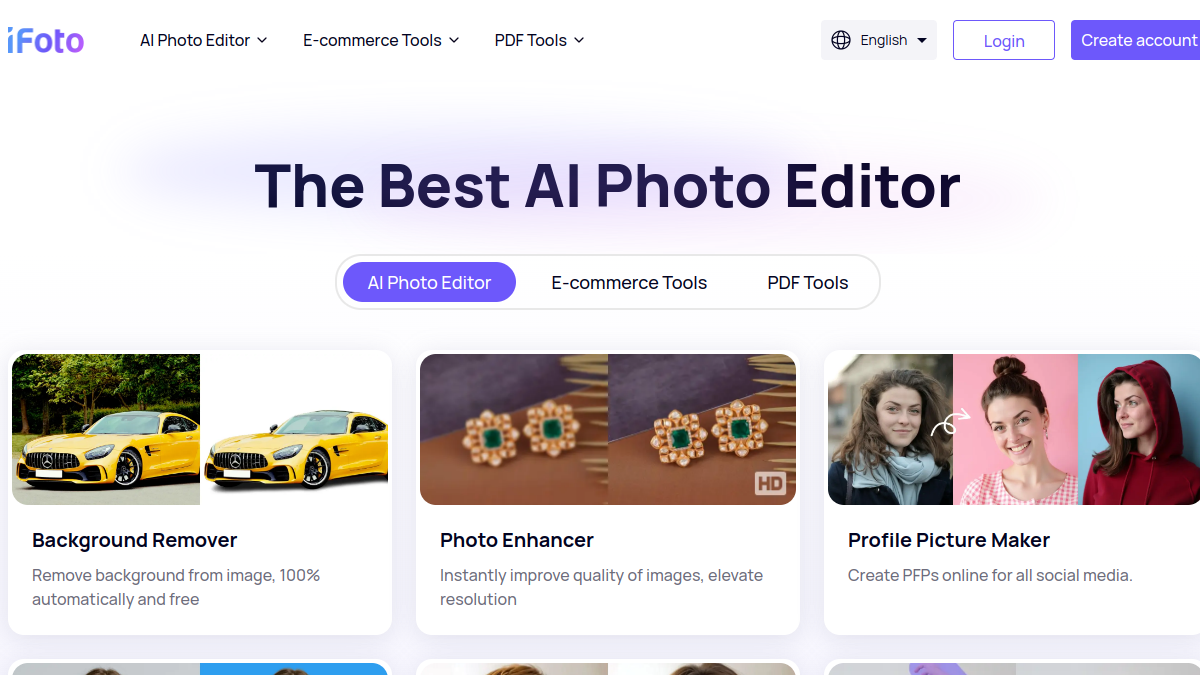Select the AI Photo Editor pill tab
This screenshot has height=675, width=1200.
coord(429,282)
